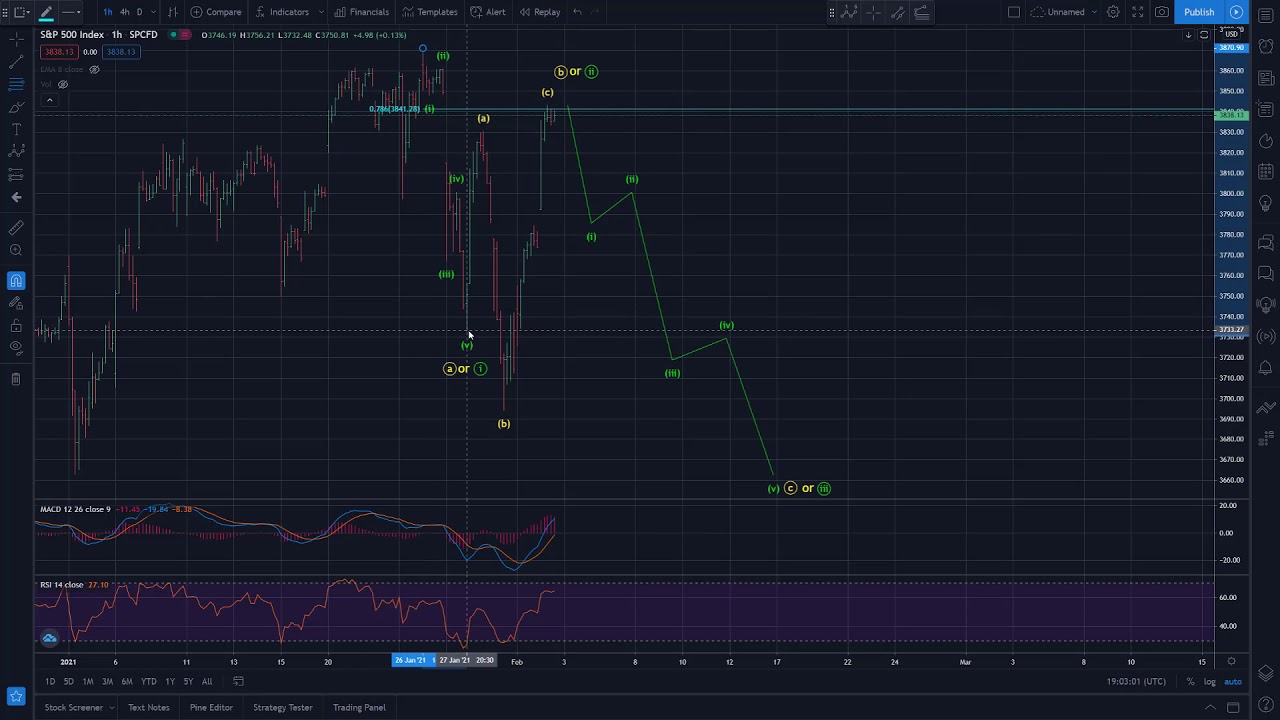Toggle EMA 8 indicator visibility
Viewport: 1280px width, 720px height.
pos(94,69)
